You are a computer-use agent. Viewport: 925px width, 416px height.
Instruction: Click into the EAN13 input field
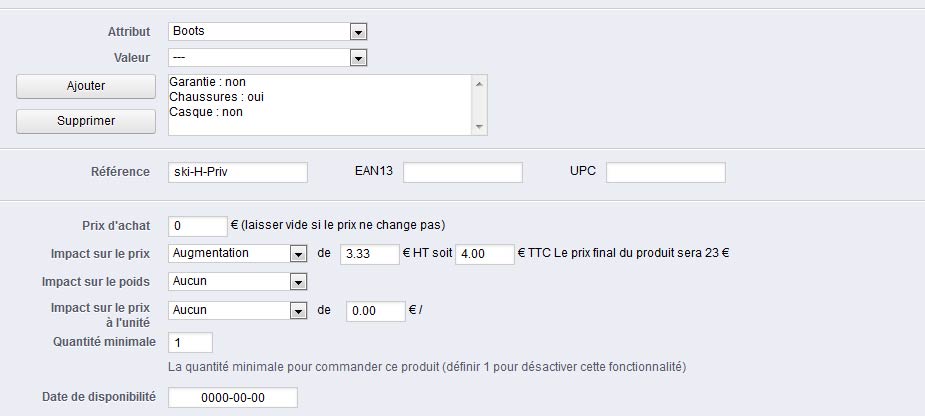(463, 172)
